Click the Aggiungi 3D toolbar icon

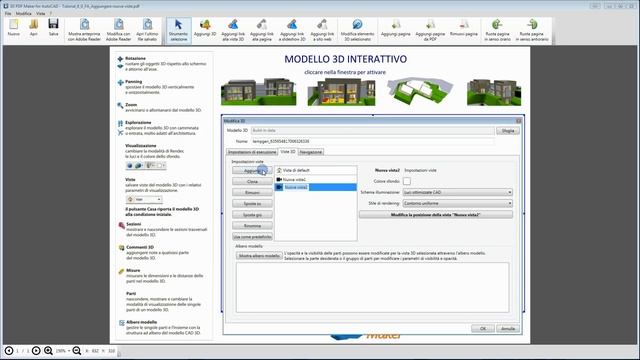(x=205, y=28)
